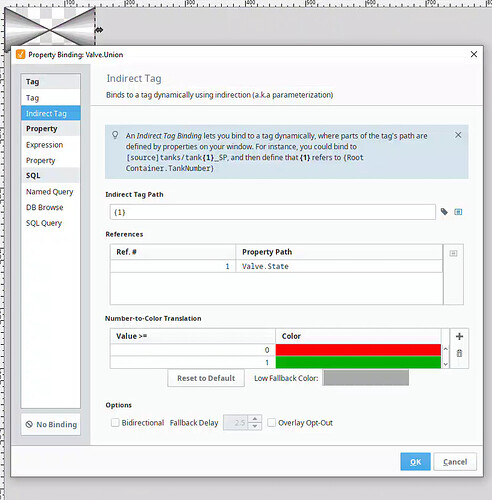Viewport: 492px width, 500px height.
Task: Click the insert property reference icon by the path field
Action: click(458, 212)
